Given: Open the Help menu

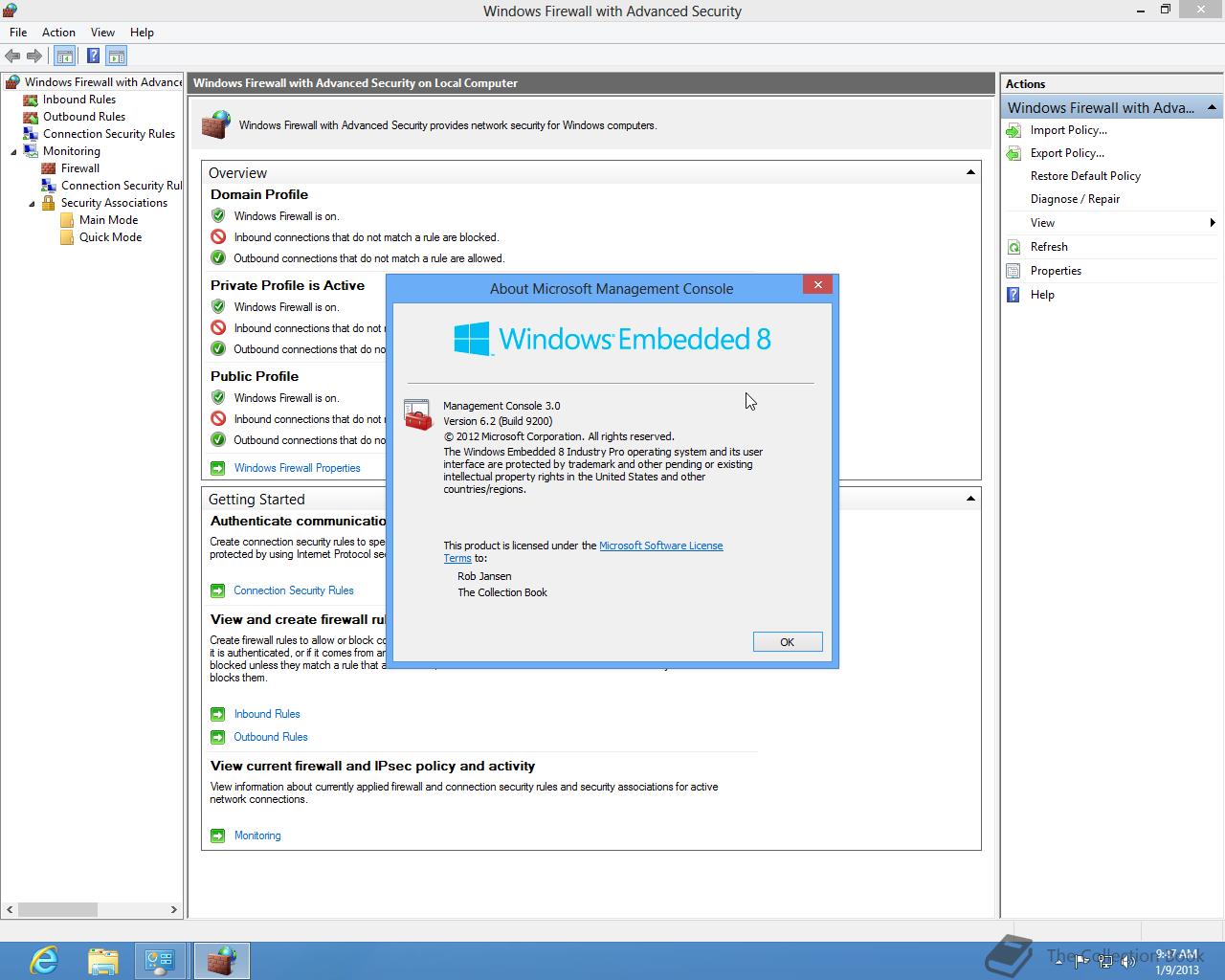Looking at the screenshot, I should [142, 32].
